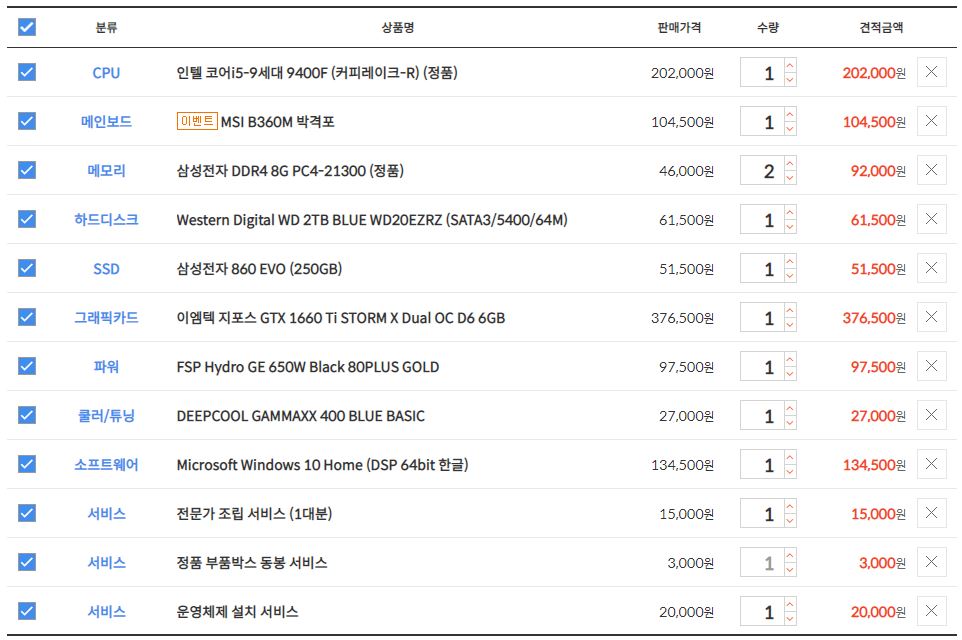Increase memory quantity with the up arrow
The height and width of the screenshot is (640, 962).
[x=791, y=163]
